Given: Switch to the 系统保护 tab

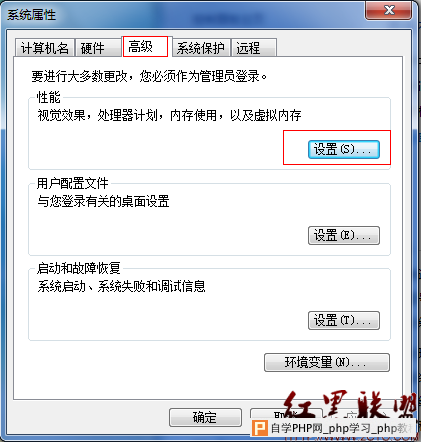Looking at the screenshot, I should click(x=201, y=48).
